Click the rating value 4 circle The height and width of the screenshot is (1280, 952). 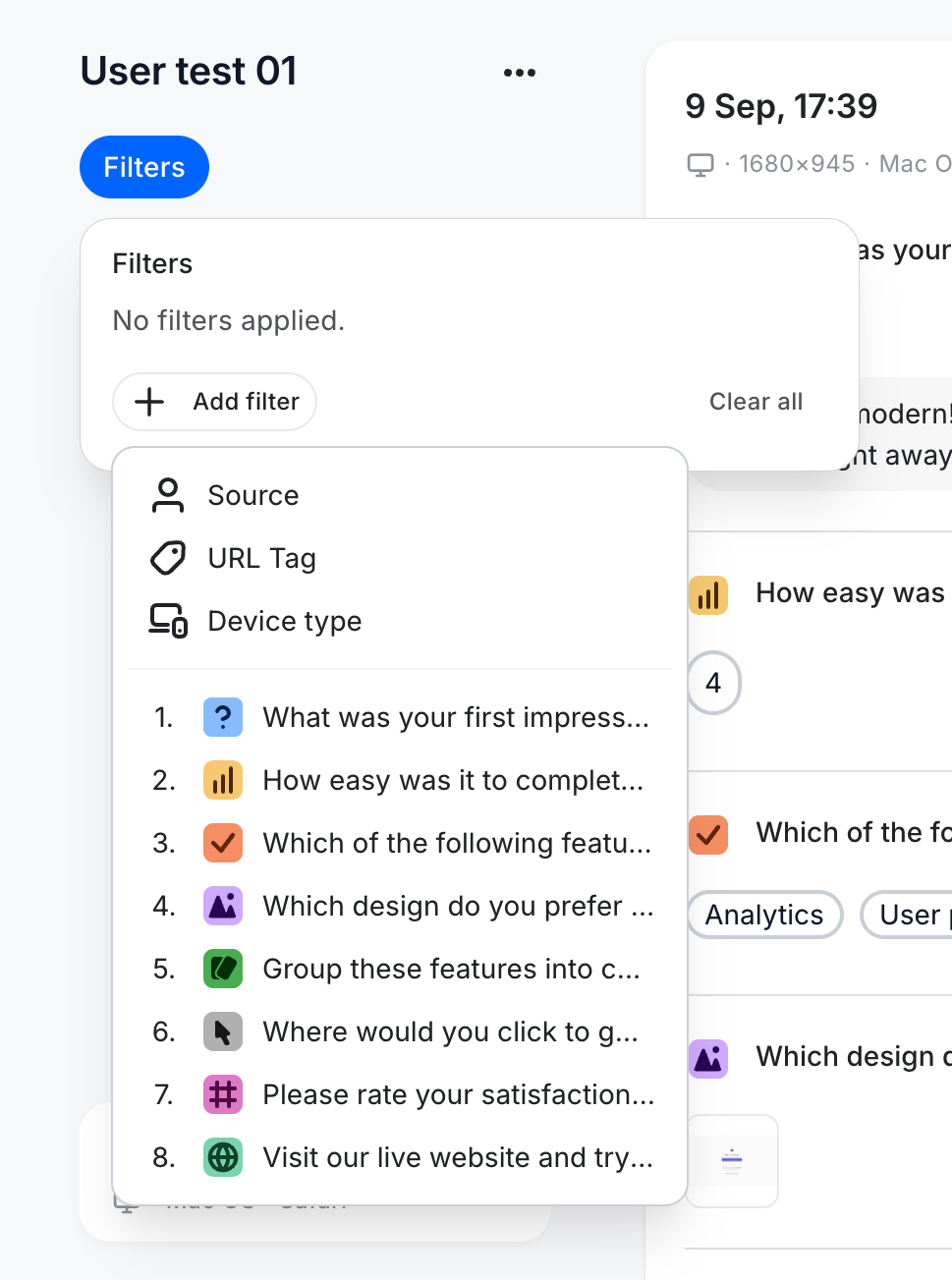pyautogui.click(x=713, y=683)
